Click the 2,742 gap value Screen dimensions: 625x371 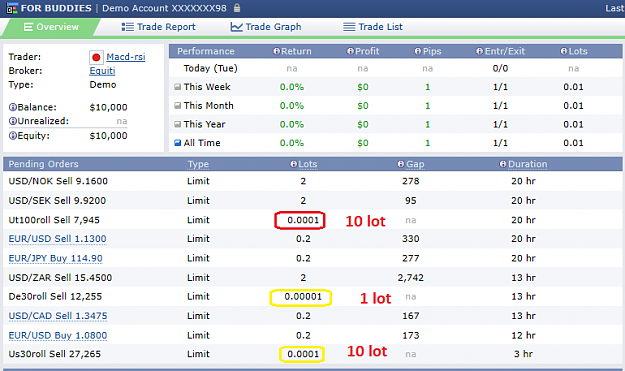coord(411,278)
